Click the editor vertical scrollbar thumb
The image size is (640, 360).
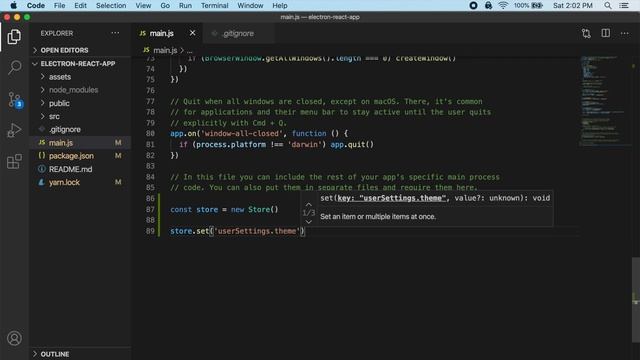(636, 300)
